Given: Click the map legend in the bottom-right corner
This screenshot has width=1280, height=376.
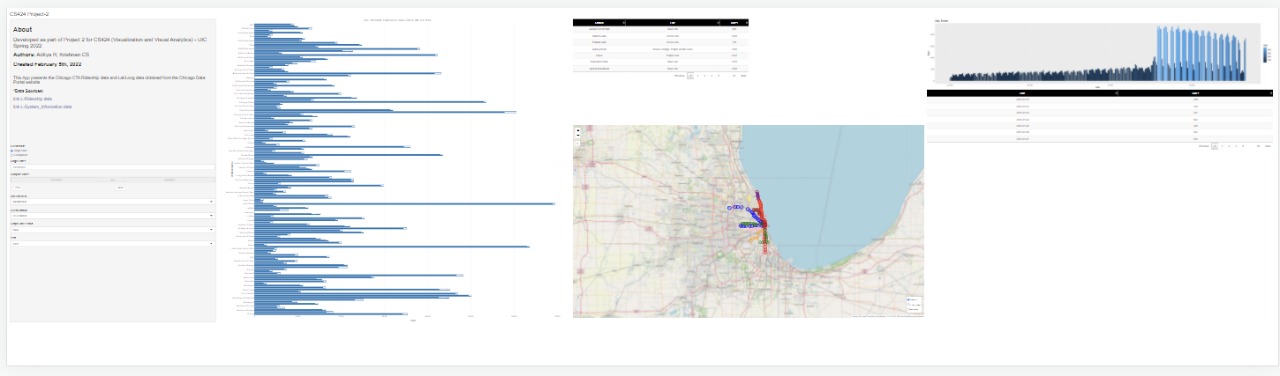Looking at the screenshot, I should pos(914,304).
